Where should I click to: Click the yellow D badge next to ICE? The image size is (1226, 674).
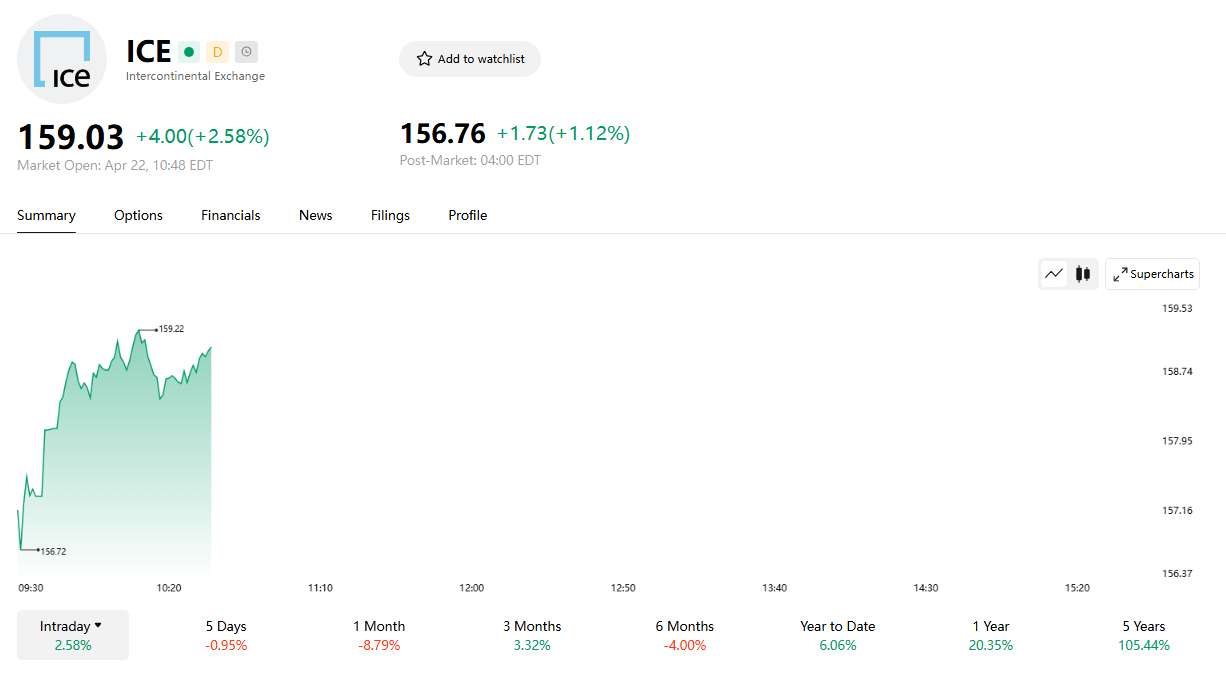(218, 52)
